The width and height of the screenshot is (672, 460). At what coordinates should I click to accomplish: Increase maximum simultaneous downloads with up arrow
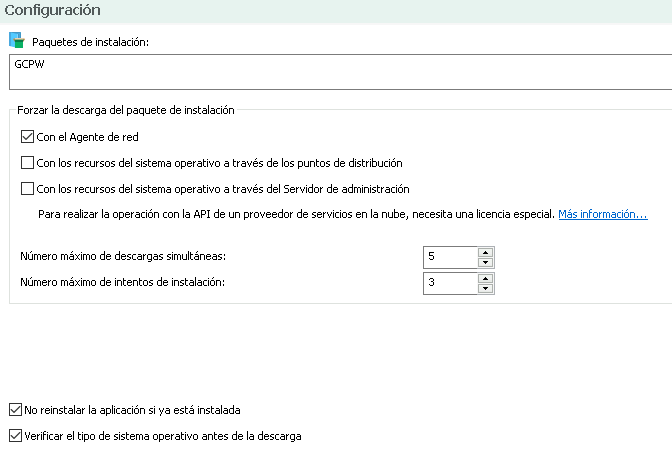point(486,252)
